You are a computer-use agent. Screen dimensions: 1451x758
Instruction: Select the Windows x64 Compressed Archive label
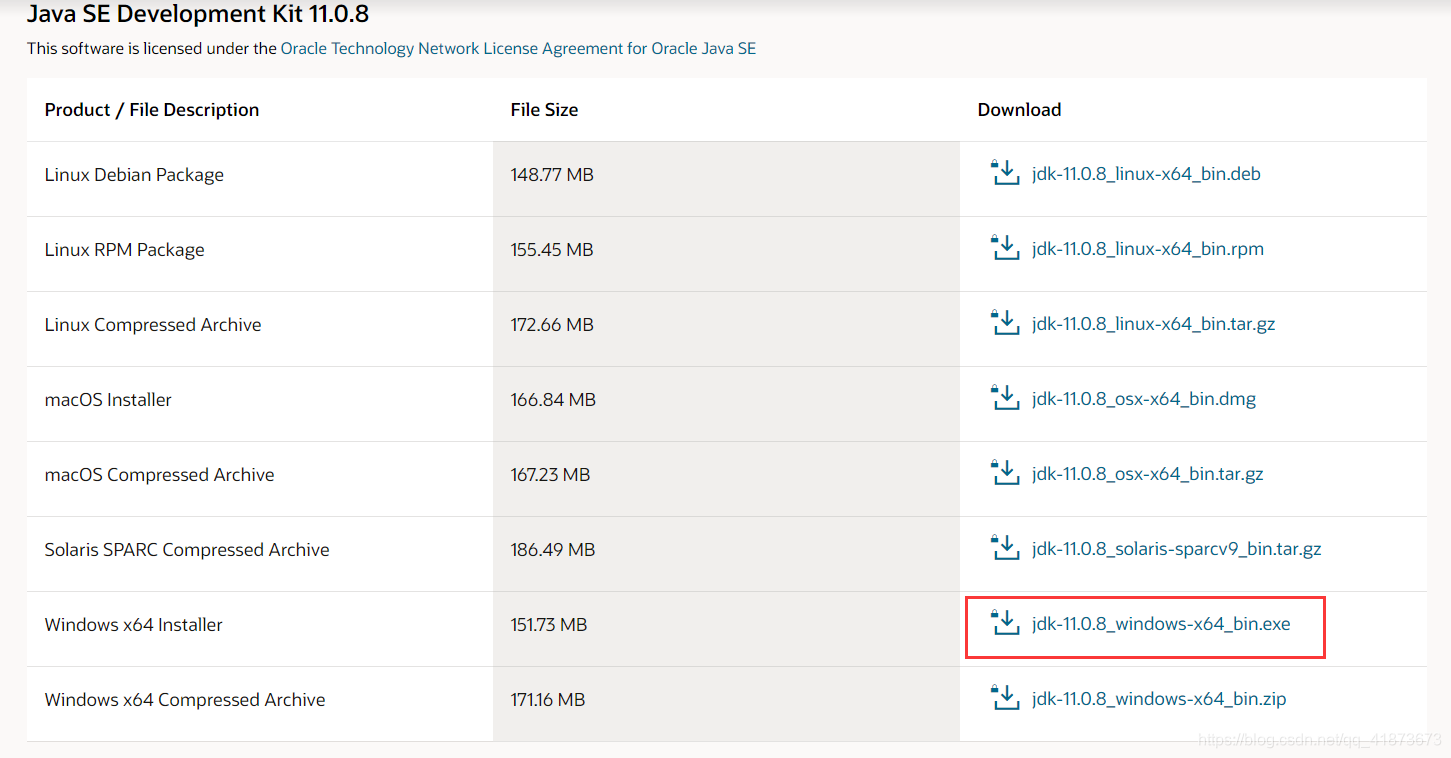(x=185, y=700)
